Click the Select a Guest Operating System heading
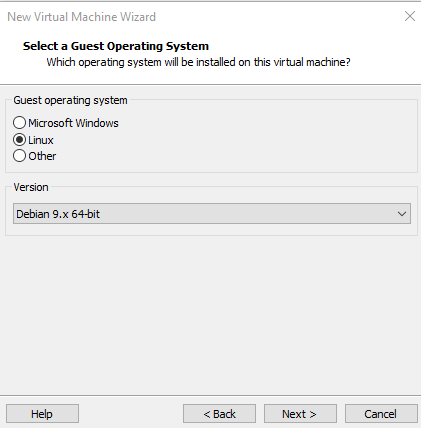This screenshot has width=421, height=428. click(116, 46)
